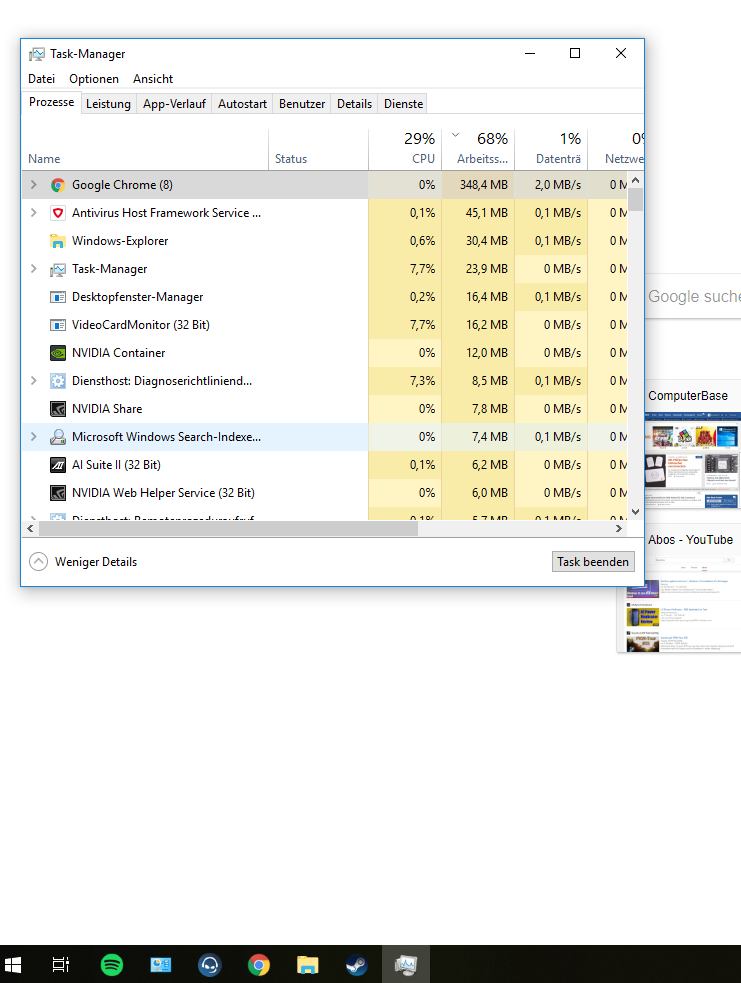Select the NVIDIA Container process name
Screen dimensions: 741x983
point(118,353)
